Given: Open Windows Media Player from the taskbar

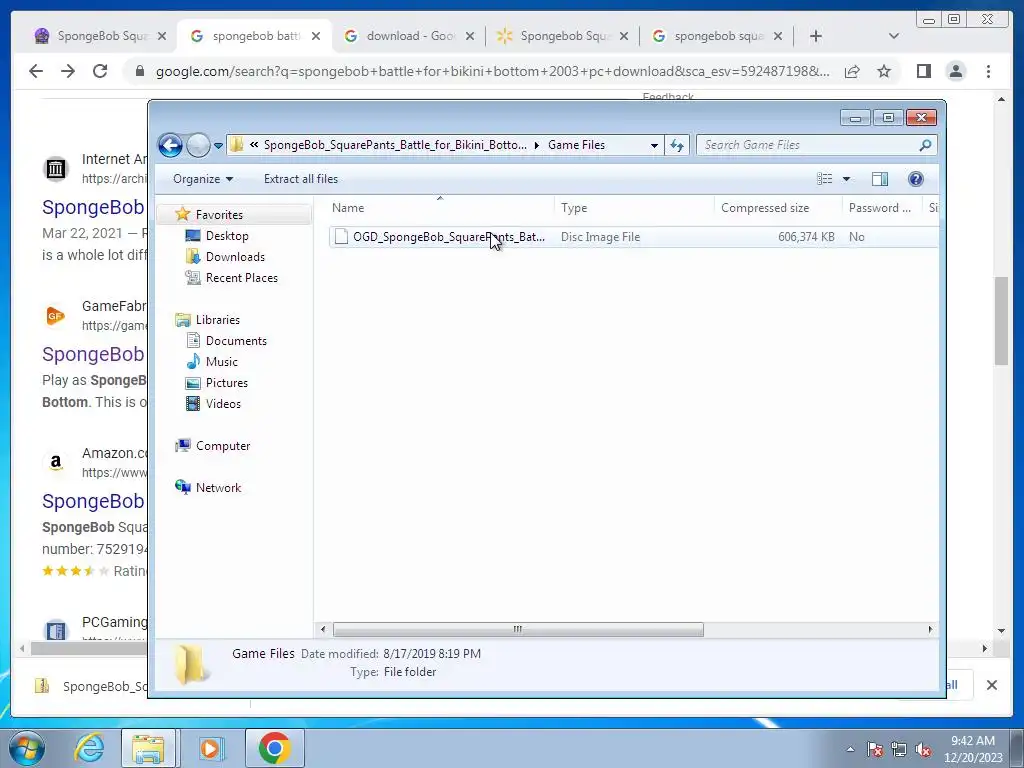Looking at the screenshot, I should (x=210, y=748).
